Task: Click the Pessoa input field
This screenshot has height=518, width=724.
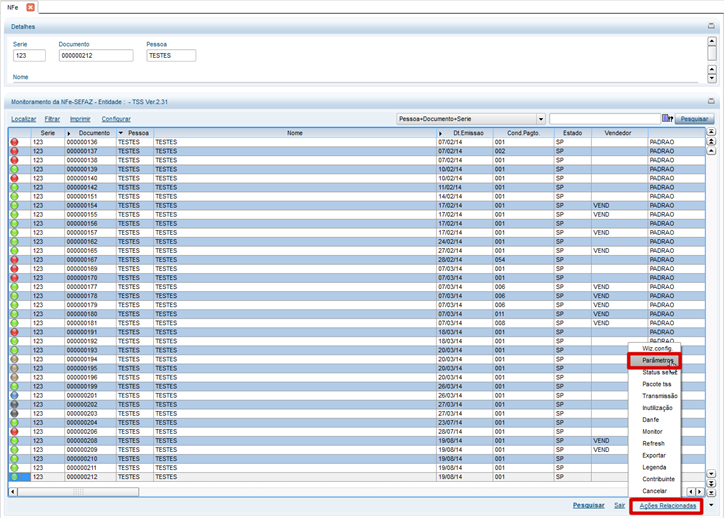Action: point(171,55)
